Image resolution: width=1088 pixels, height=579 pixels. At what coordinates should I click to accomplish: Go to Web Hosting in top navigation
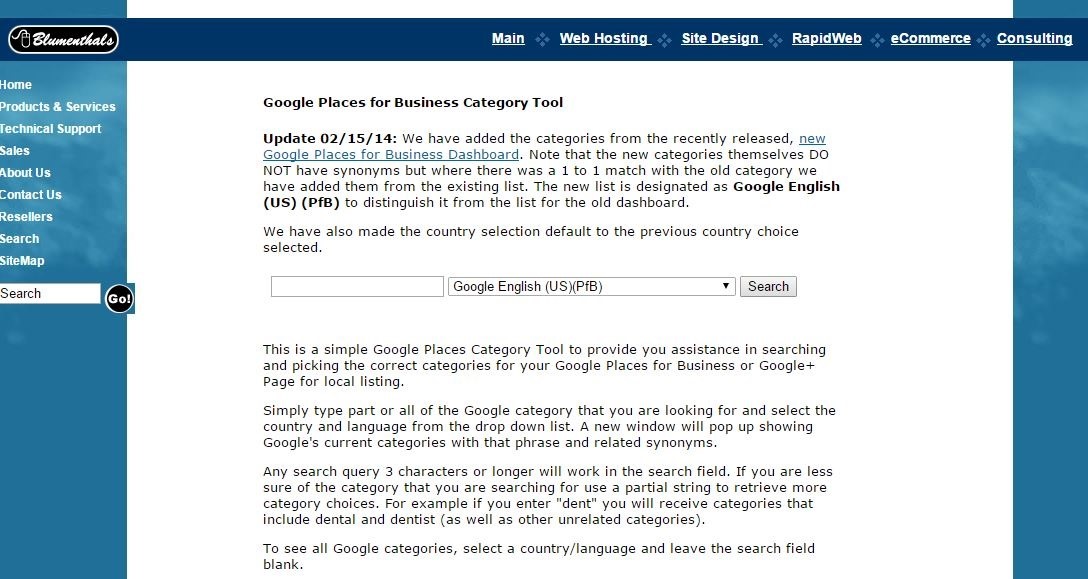604,39
